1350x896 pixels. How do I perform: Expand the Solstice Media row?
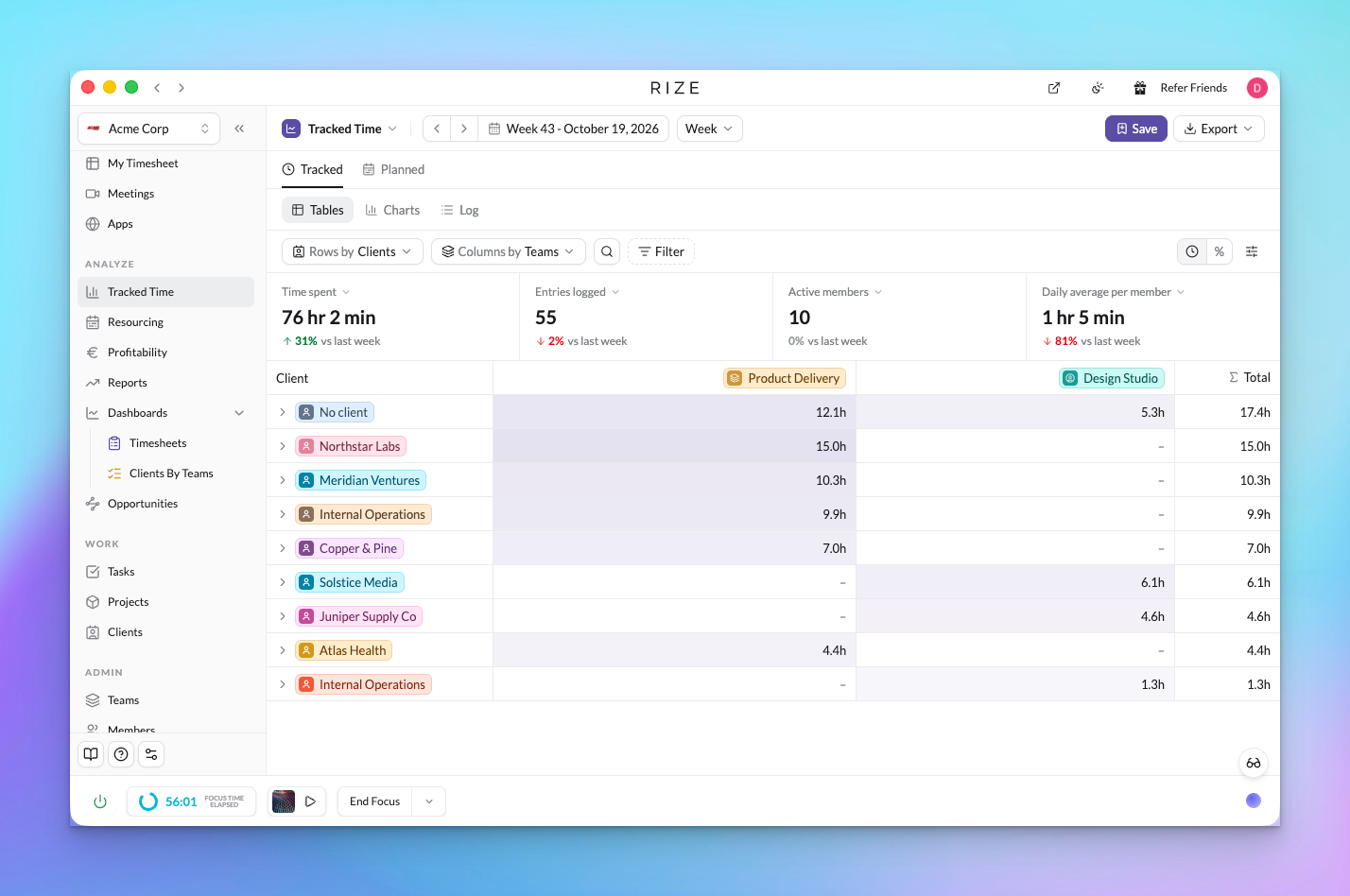(x=283, y=582)
